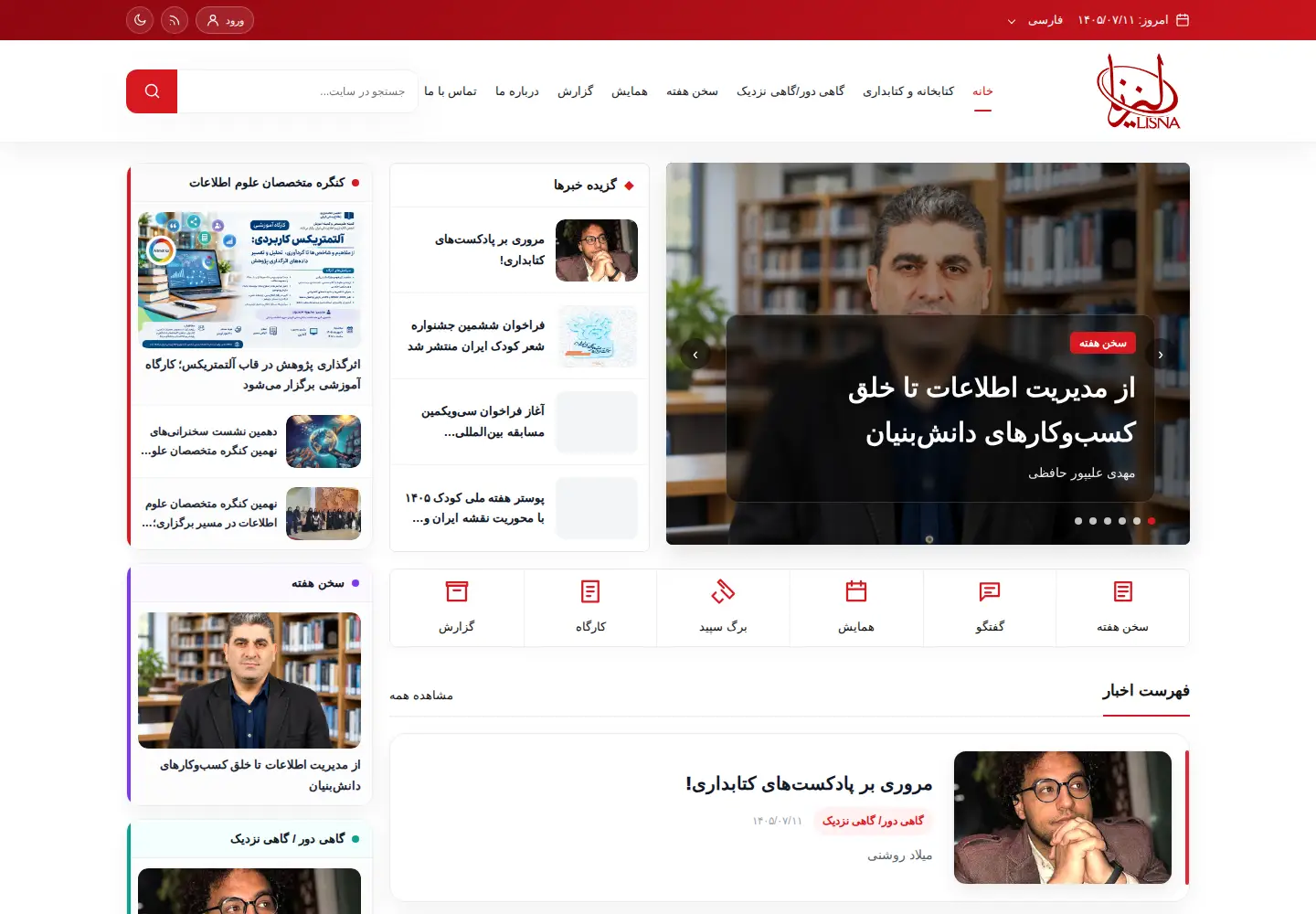This screenshot has width=1316, height=914.
Task: Click the right-pointing arrow on the slider
Action: point(1161,354)
